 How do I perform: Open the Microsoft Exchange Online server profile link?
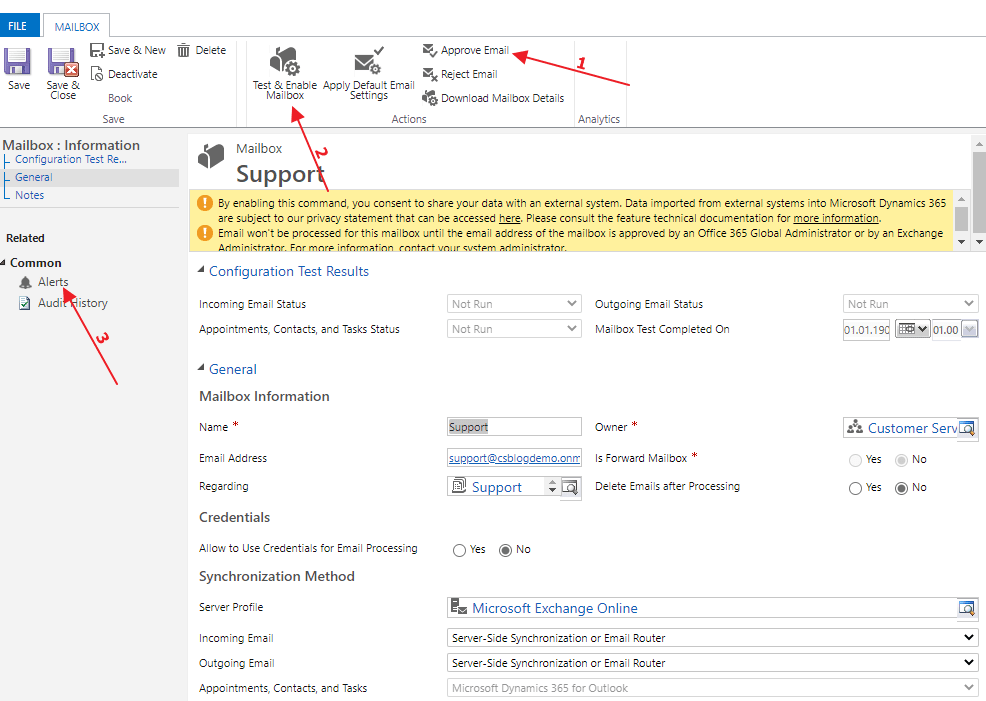(x=554, y=608)
